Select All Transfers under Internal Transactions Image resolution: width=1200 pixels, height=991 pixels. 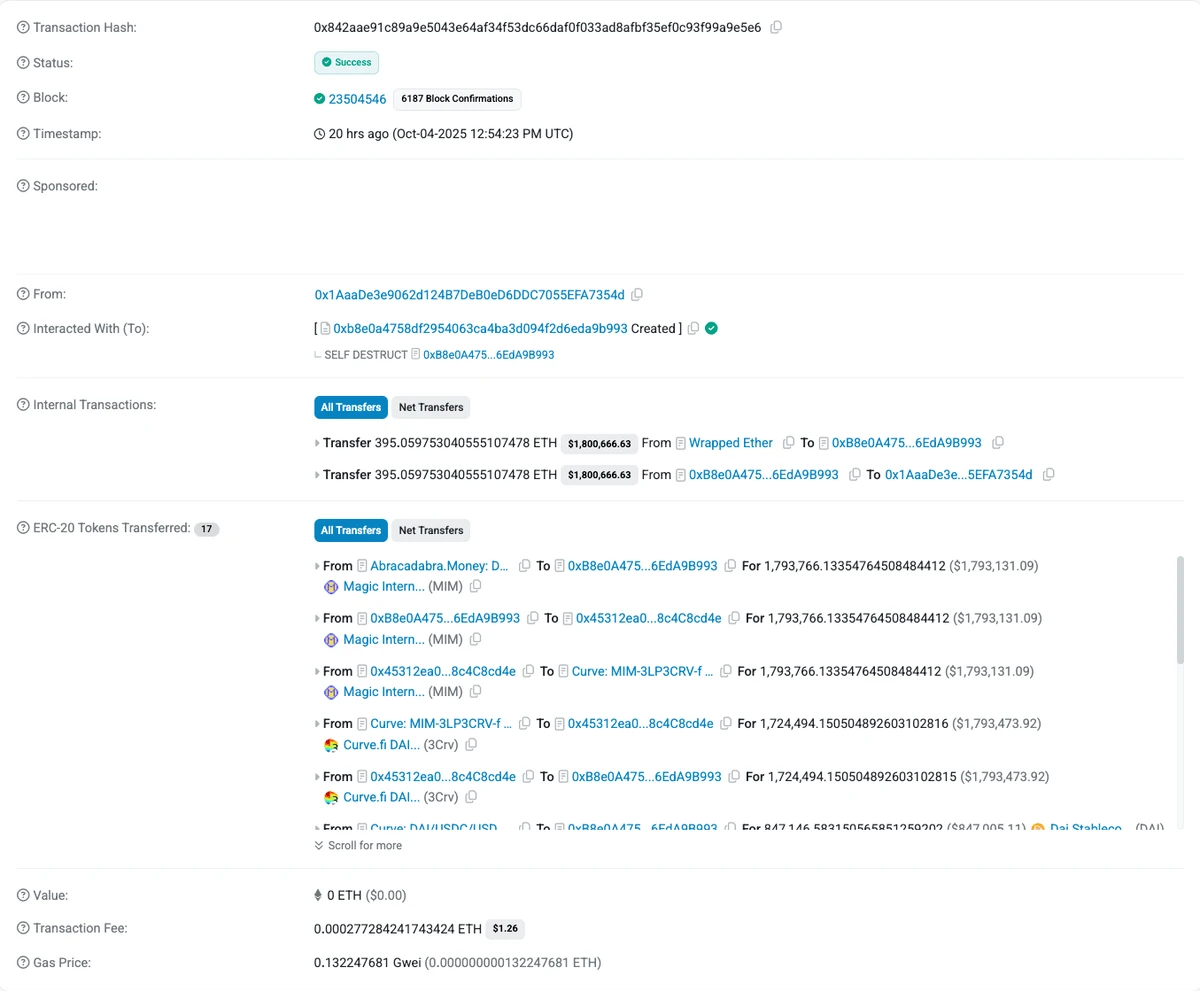click(350, 407)
